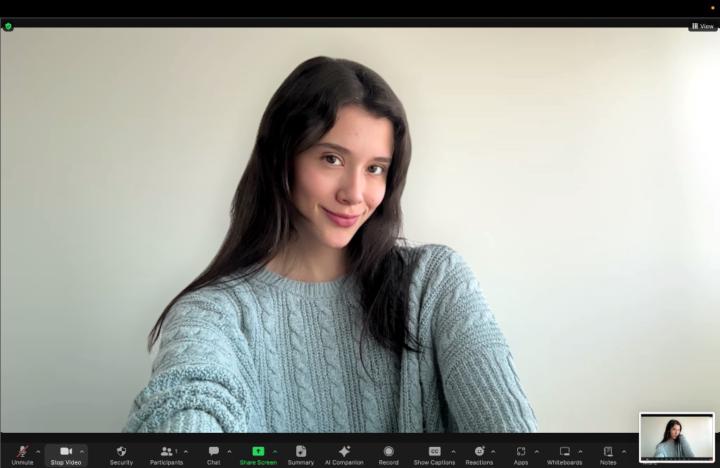Image resolution: width=720 pixels, height=468 pixels.
Task: Expand the chat options caret
Action: point(229,452)
